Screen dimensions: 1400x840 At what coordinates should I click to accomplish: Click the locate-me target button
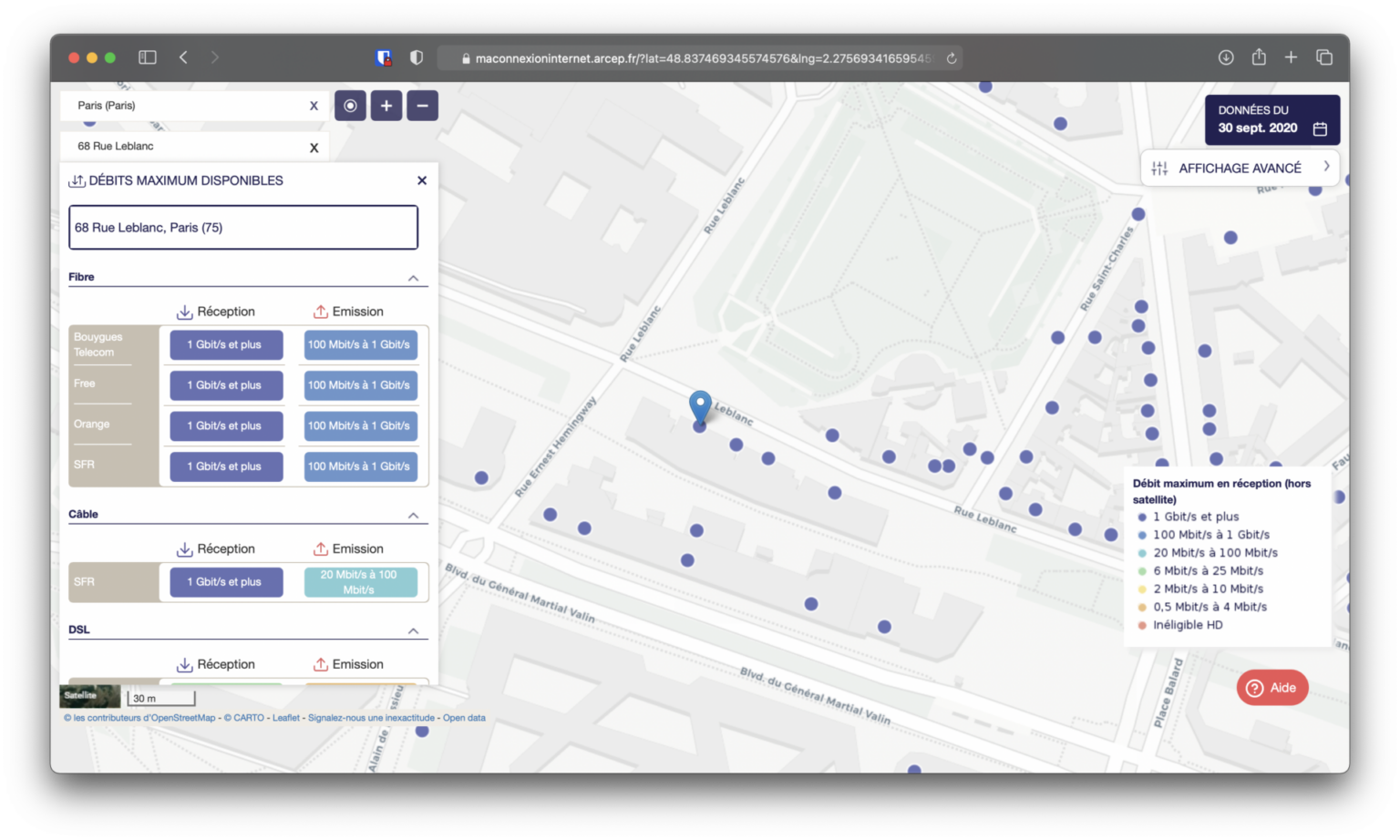coord(350,106)
